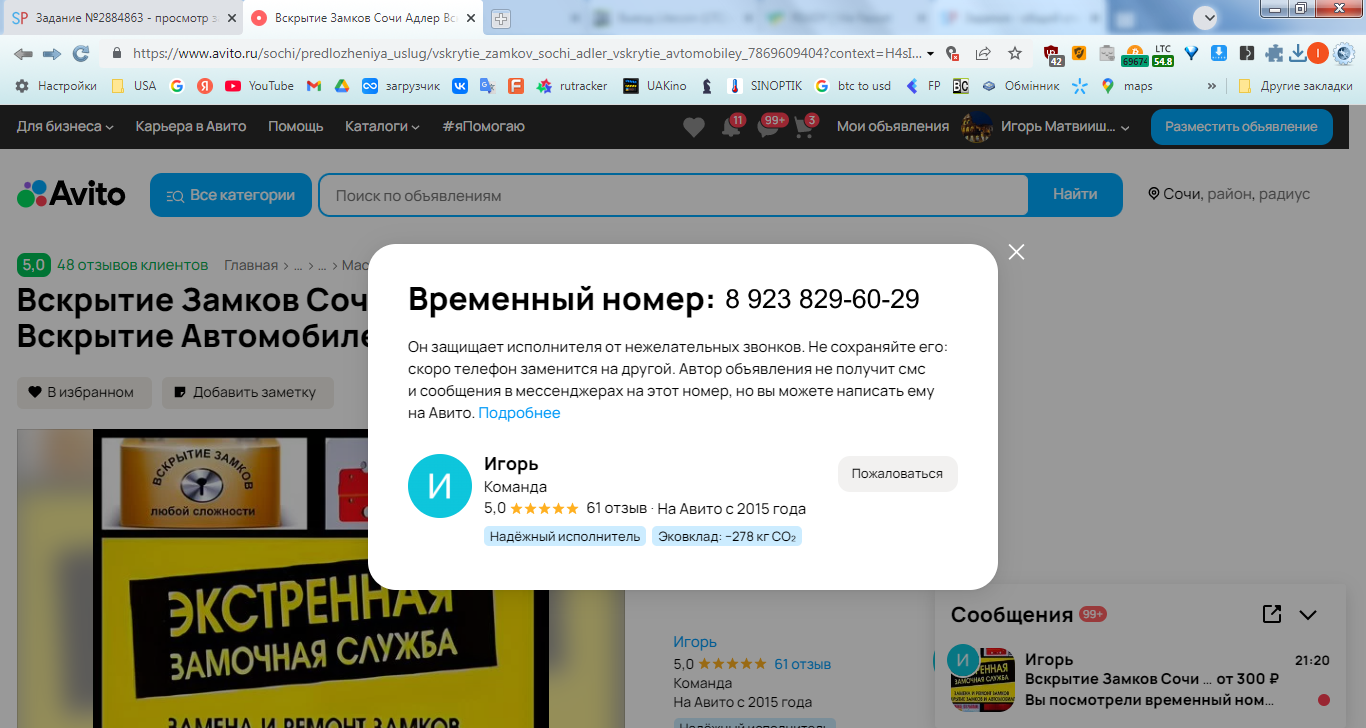The image size is (1366, 728).
Task: Report seller with Пожаловаться button
Action: 897,474
